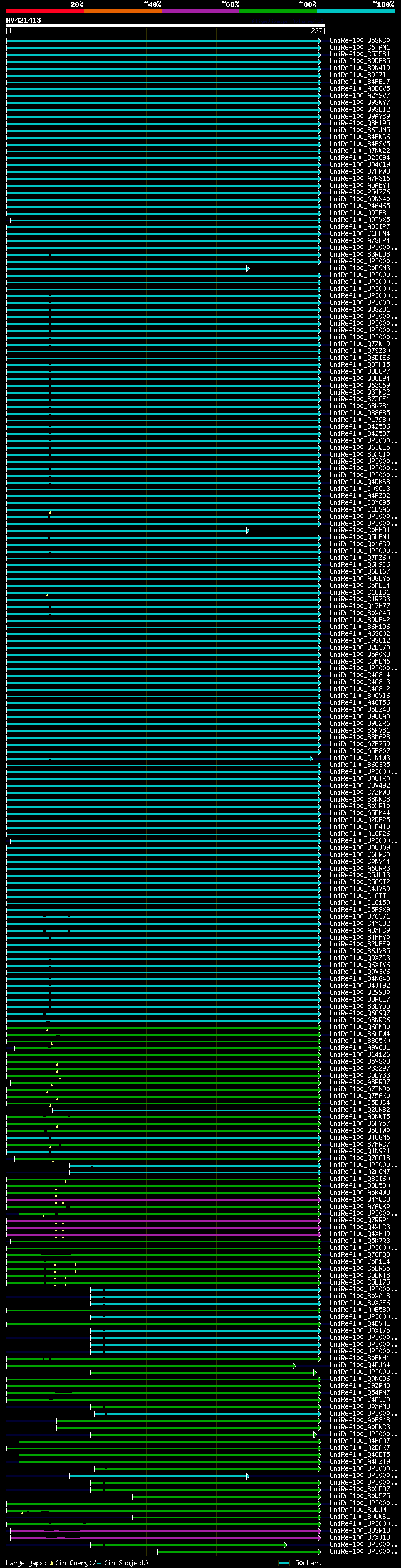Click UniRef100_Q9NC96 label
The width and height of the screenshot is (401, 1568).
(360, 1379)
